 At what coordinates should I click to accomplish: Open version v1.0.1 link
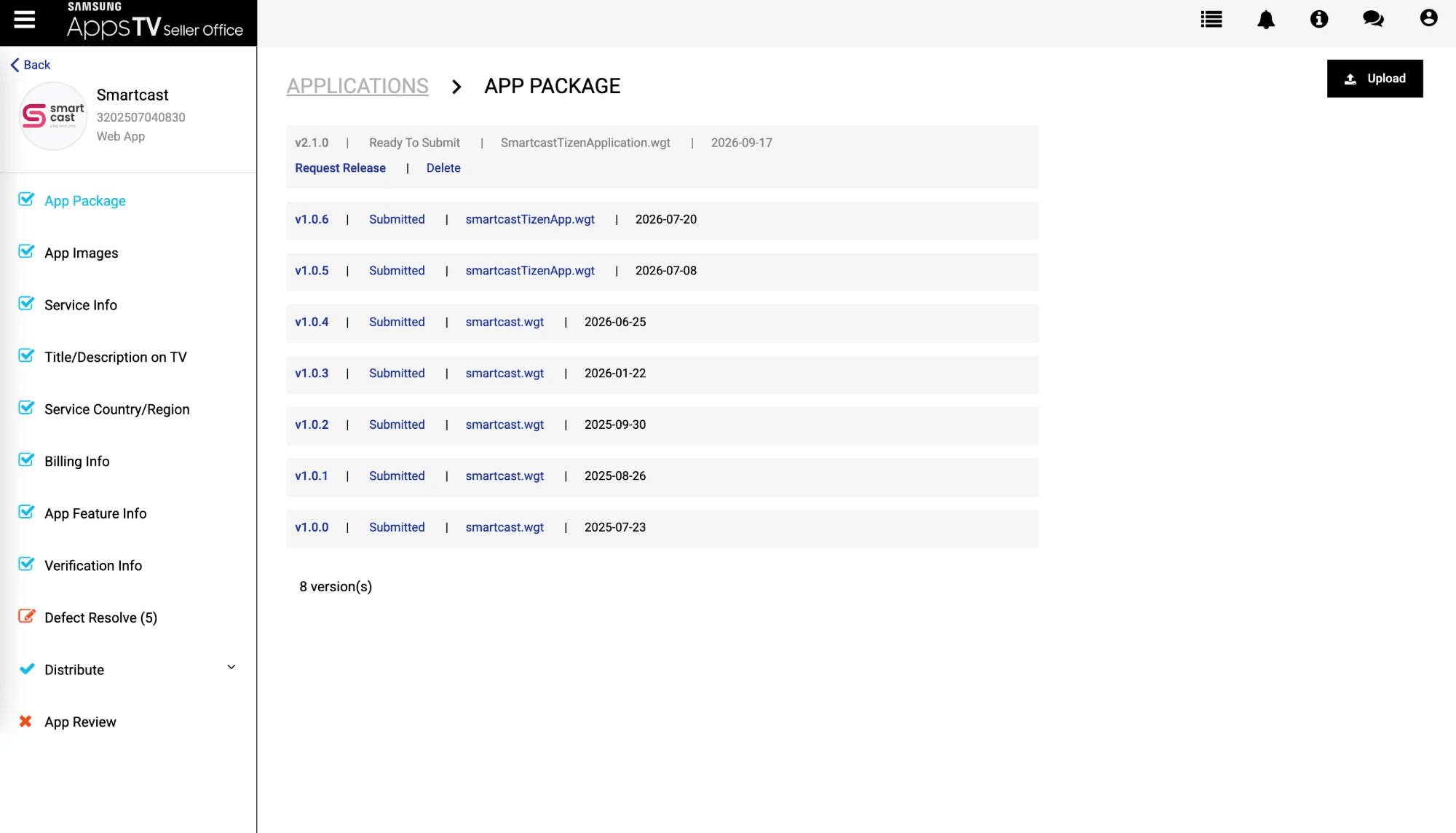(x=312, y=476)
